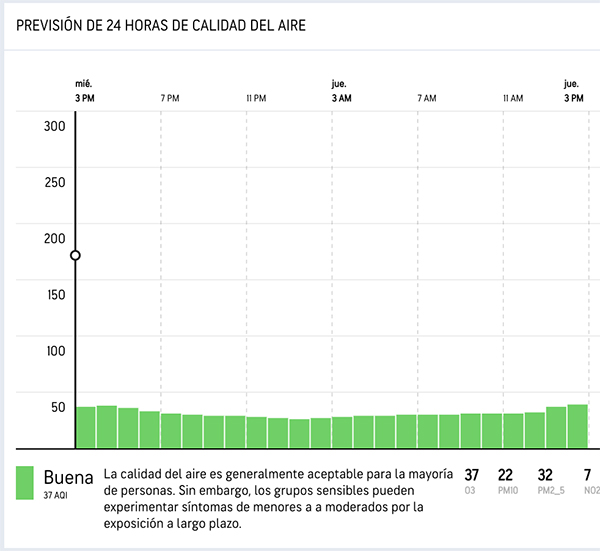Click the '7 PM' time label
The width and height of the screenshot is (600, 551).
point(170,98)
